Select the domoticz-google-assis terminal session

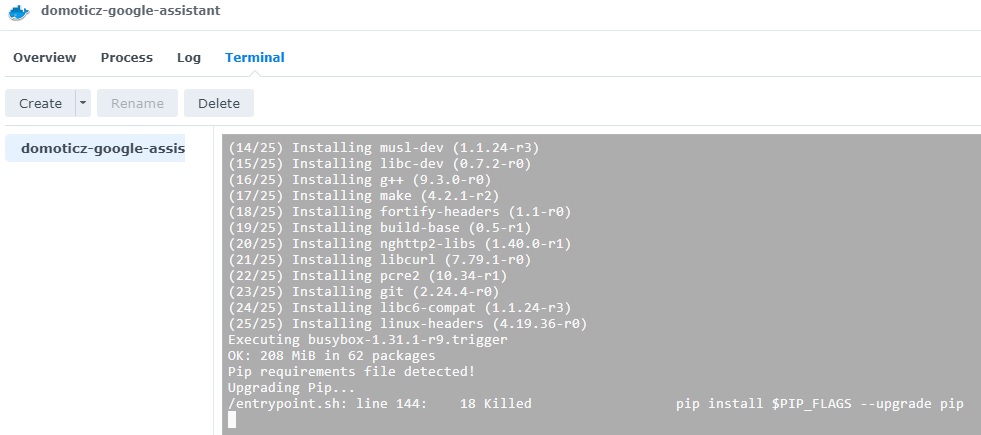(x=95, y=148)
